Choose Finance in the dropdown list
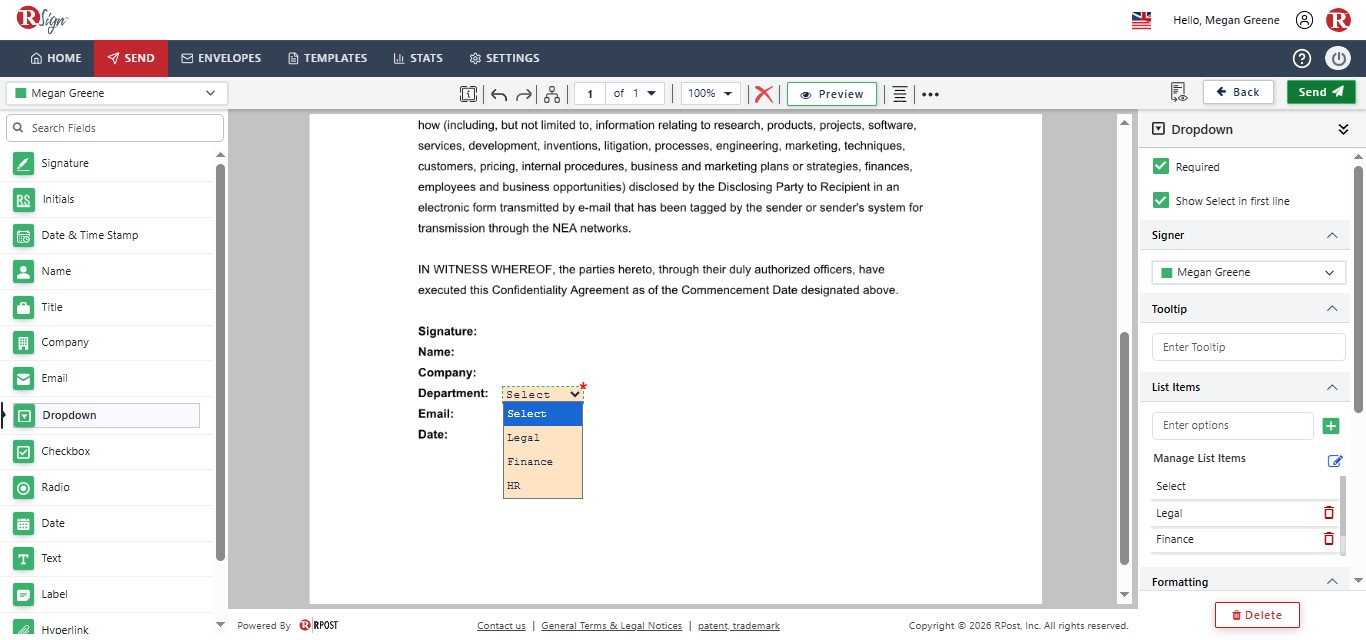Screen dimensions: 1366x640 tap(543, 462)
